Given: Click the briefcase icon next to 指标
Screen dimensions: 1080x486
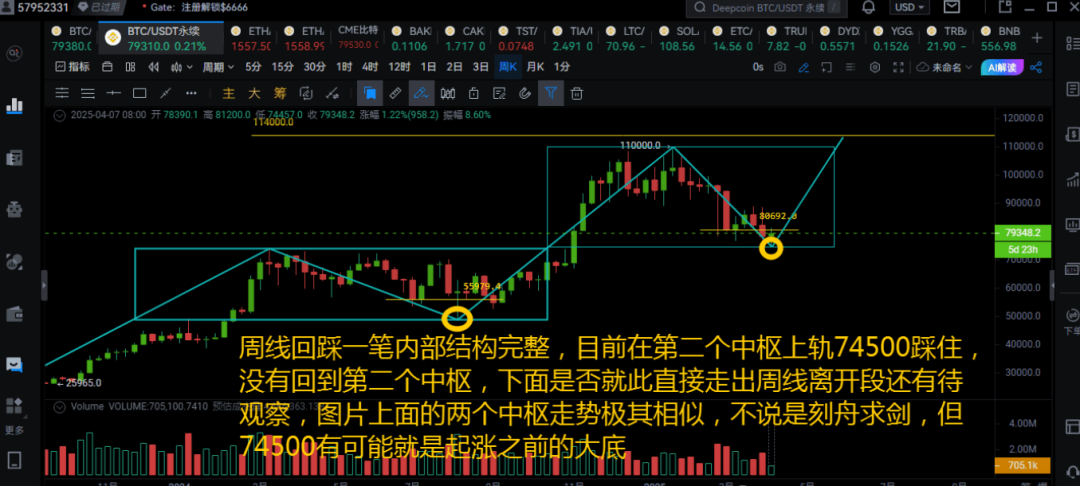Looking at the screenshot, I should (107, 67).
